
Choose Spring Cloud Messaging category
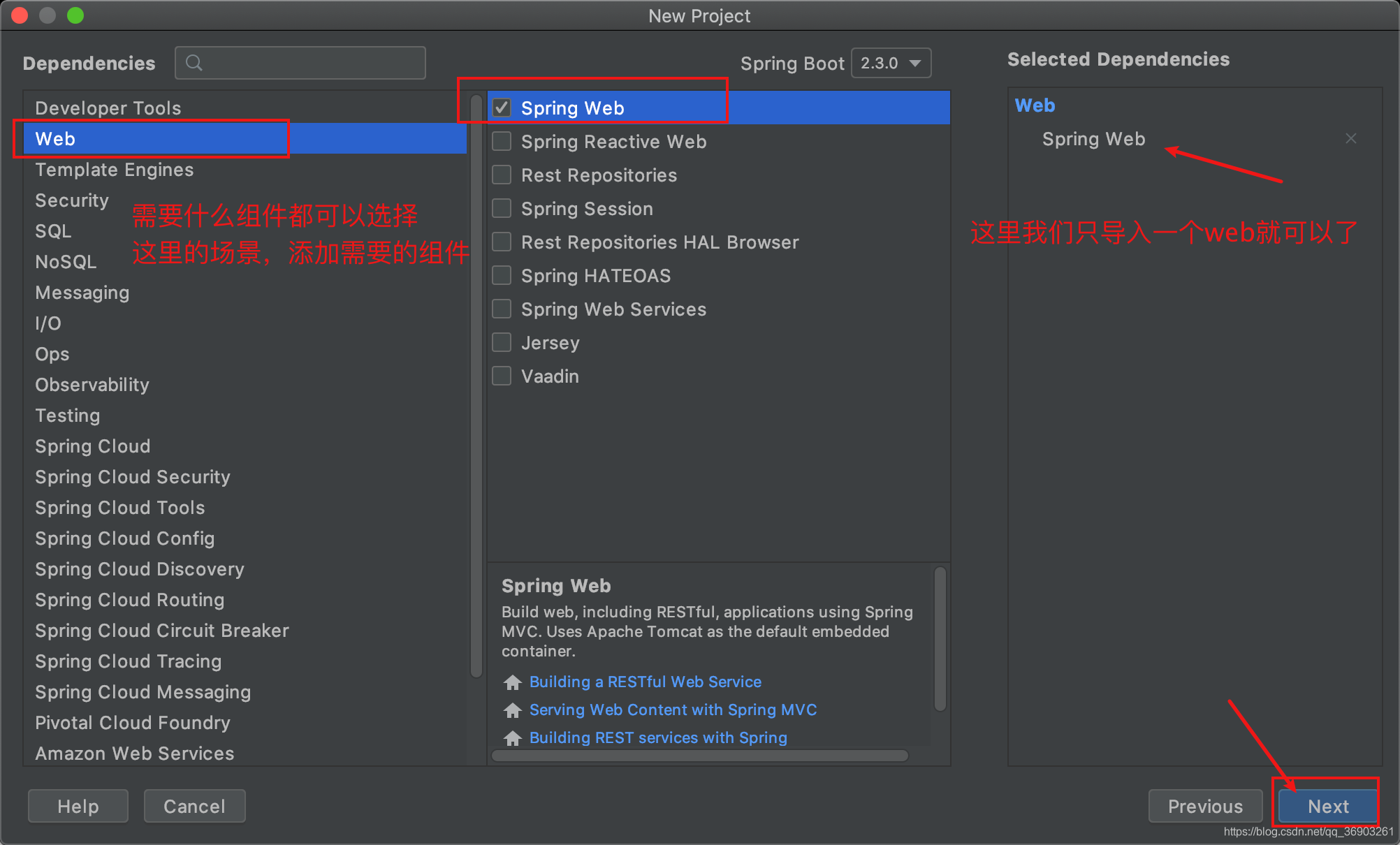coord(245,691)
